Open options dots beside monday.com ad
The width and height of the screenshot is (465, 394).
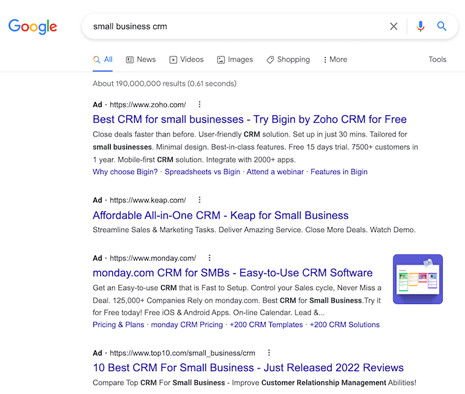[209, 258]
